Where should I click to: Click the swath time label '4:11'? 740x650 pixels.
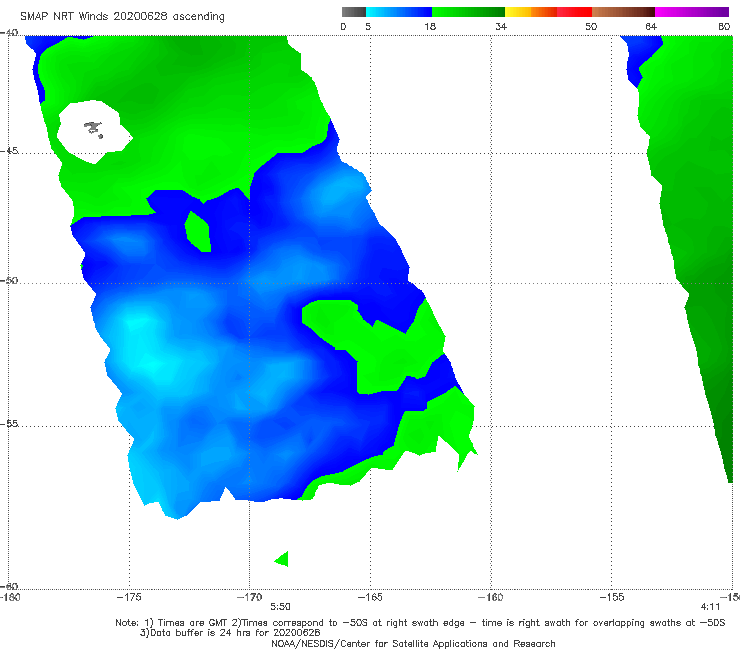pos(710,607)
